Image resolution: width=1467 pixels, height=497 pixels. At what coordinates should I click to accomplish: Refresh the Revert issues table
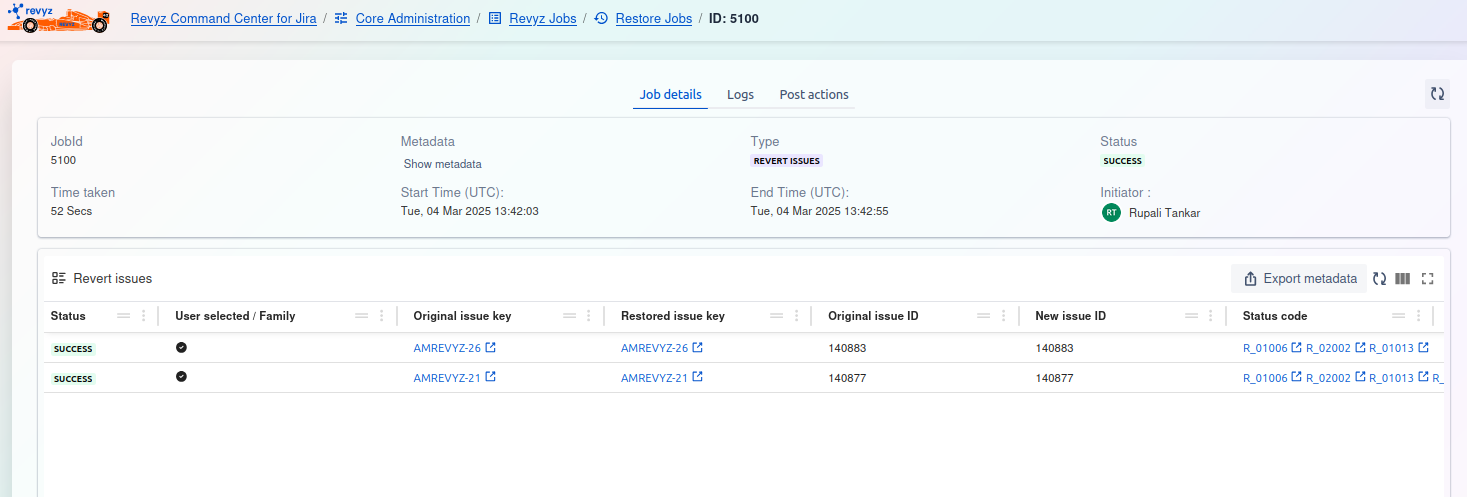click(1379, 279)
